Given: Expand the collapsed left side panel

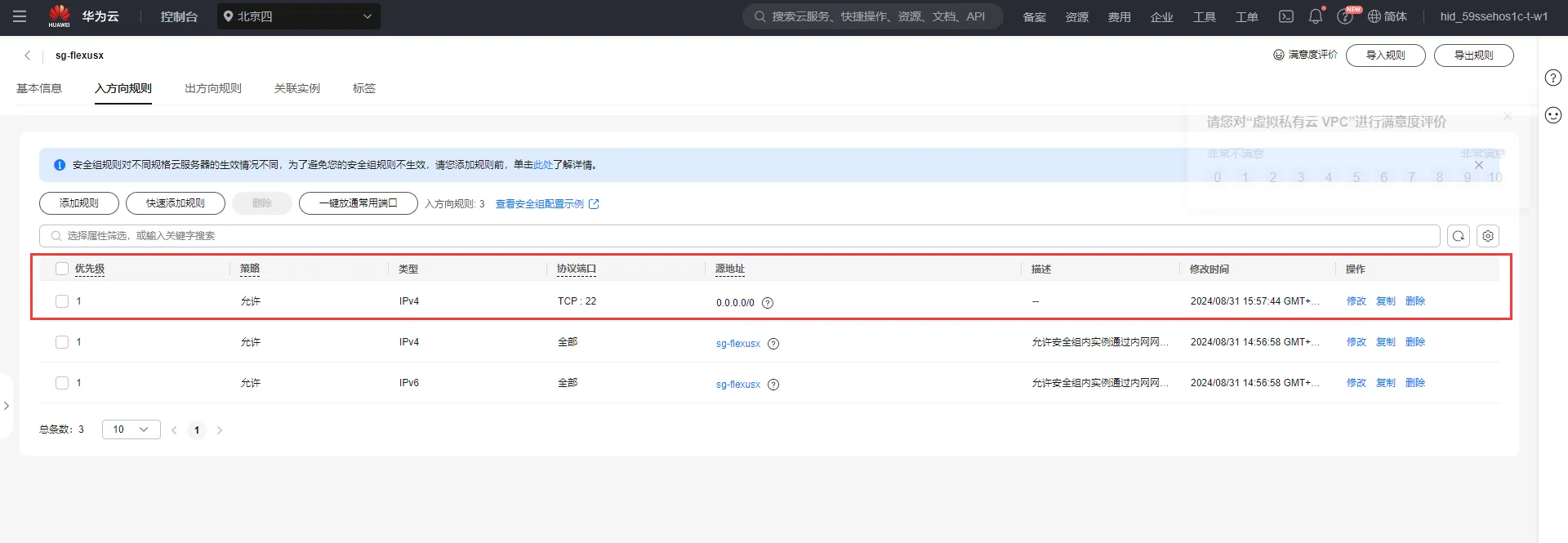Looking at the screenshot, I should click(7, 406).
